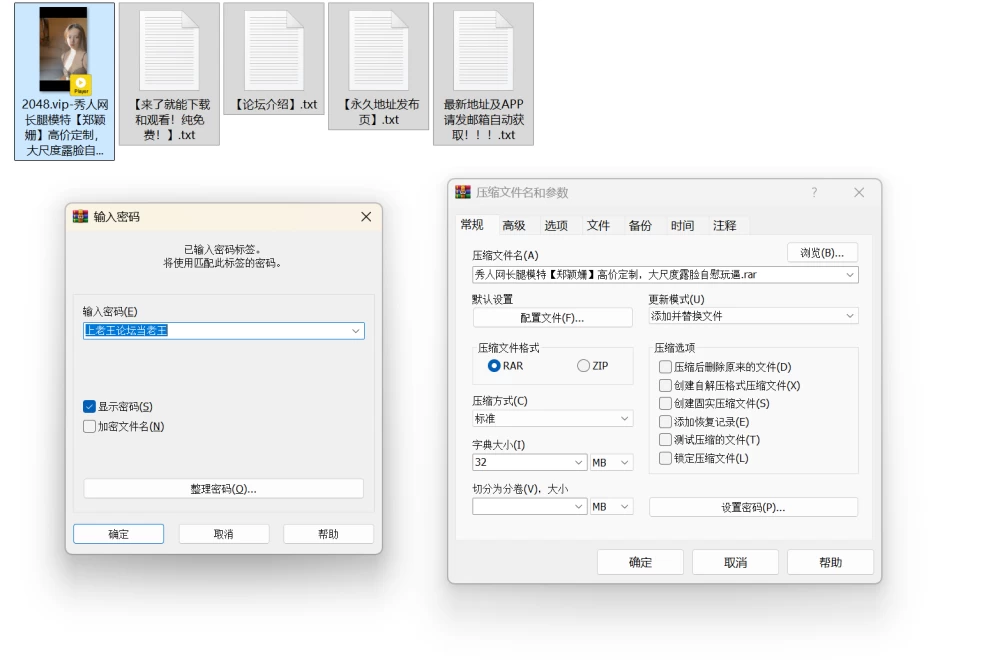
Task: Open the 切分为分卷 size dropdown
Action: click(578, 507)
